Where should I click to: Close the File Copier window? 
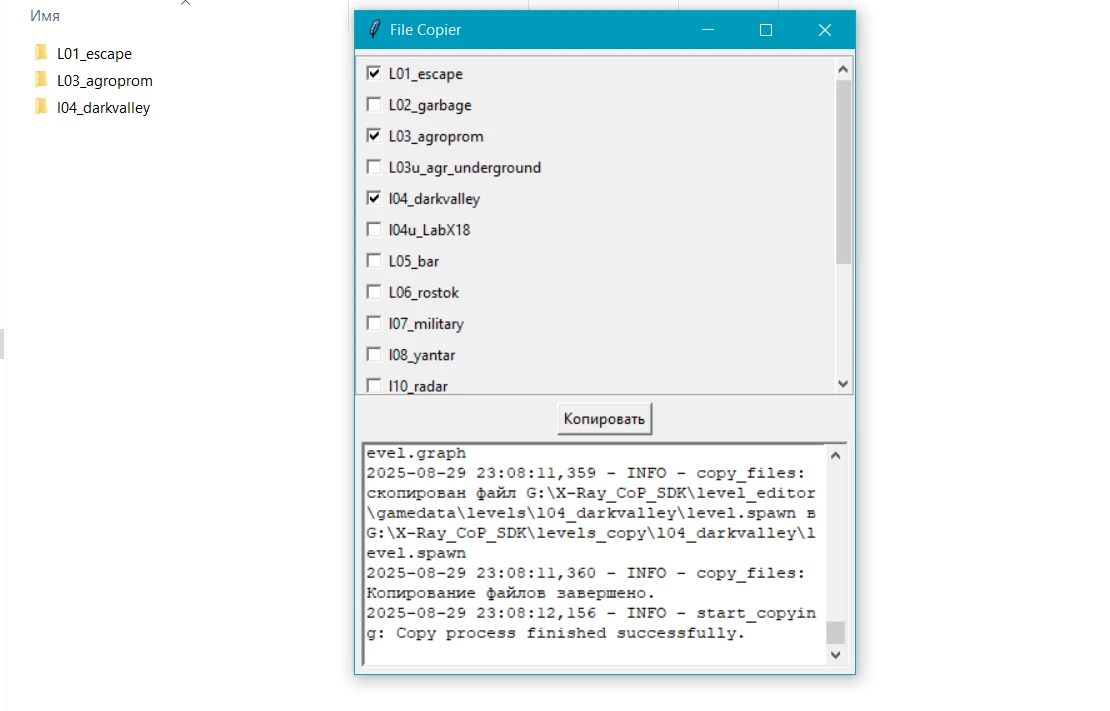click(825, 30)
